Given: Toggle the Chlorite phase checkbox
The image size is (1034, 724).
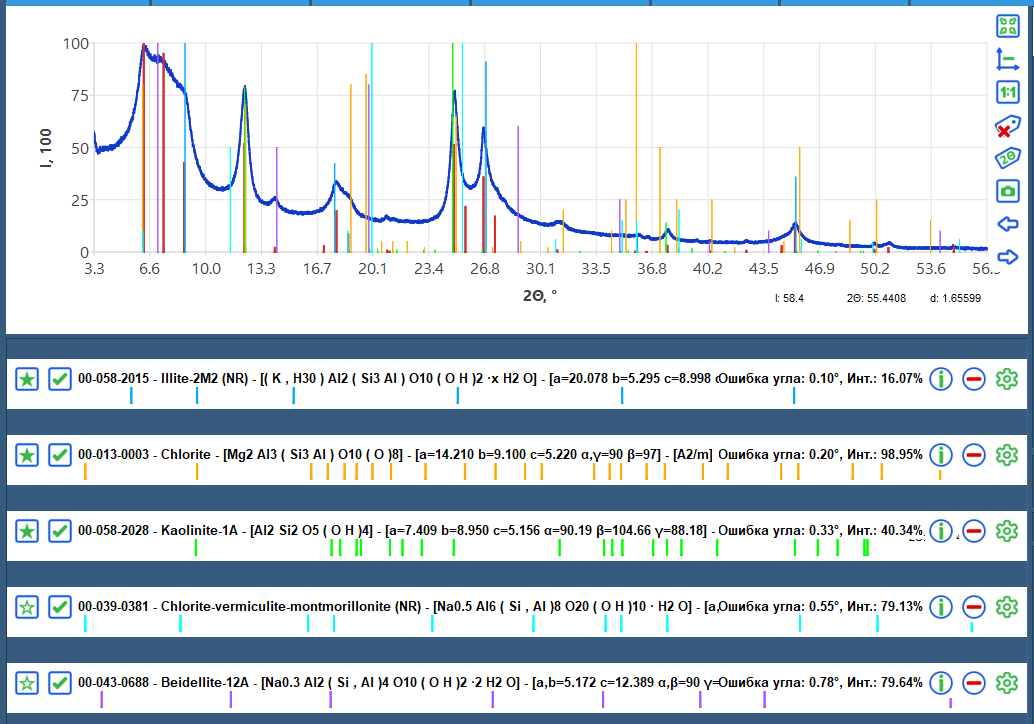Looking at the screenshot, I should (x=60, y=455).
